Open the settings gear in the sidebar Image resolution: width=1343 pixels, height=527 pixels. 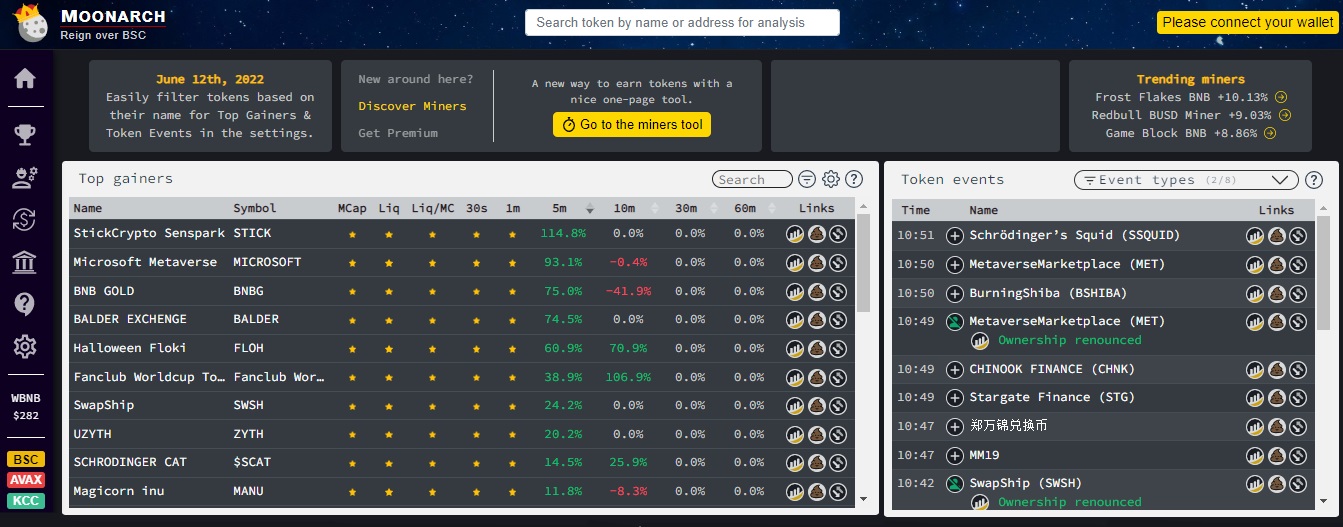(25, 347)
